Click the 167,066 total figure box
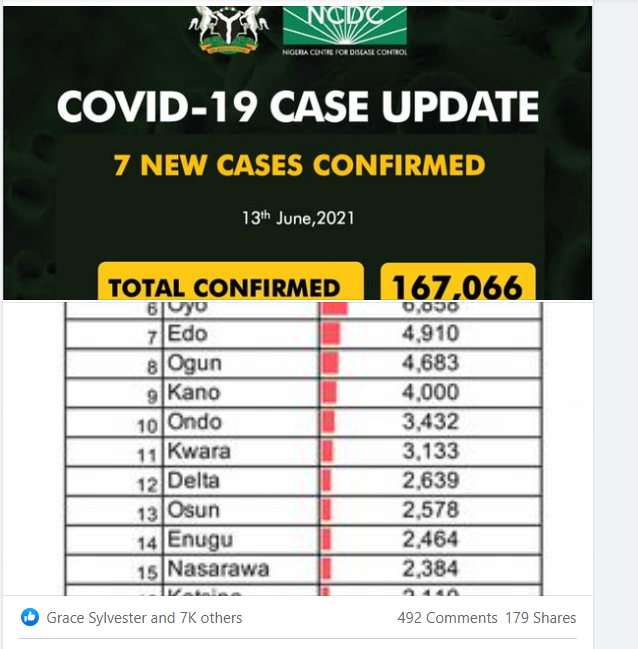 tap(458, 281)
